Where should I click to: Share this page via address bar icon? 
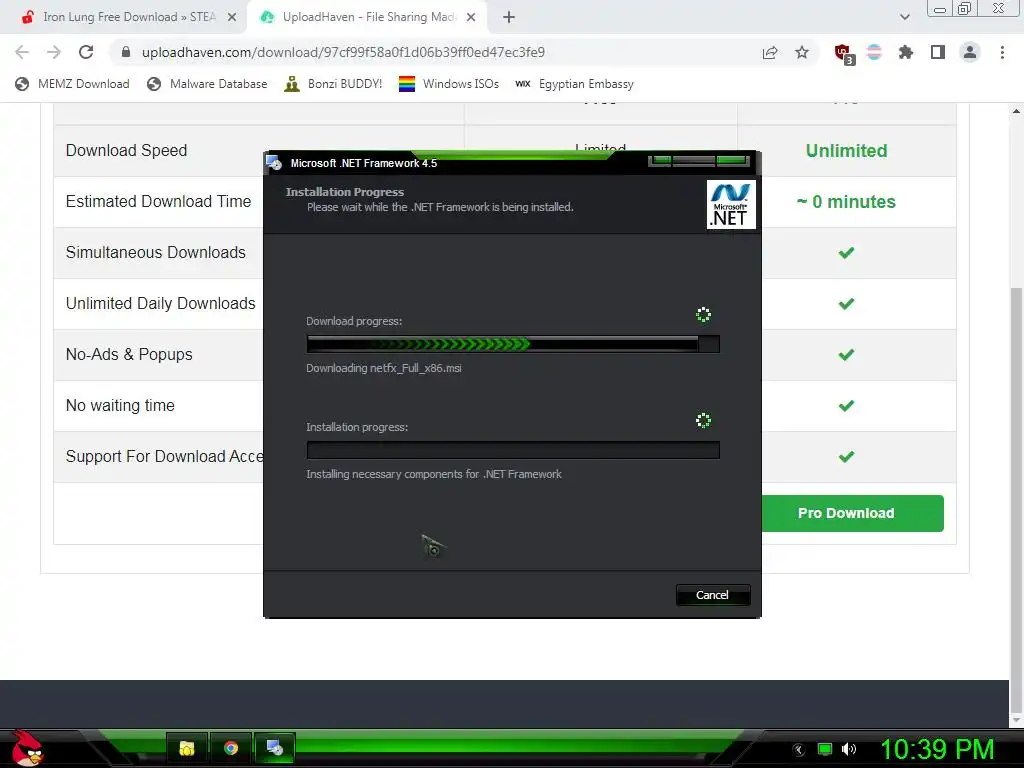click(x=770, y=52)
